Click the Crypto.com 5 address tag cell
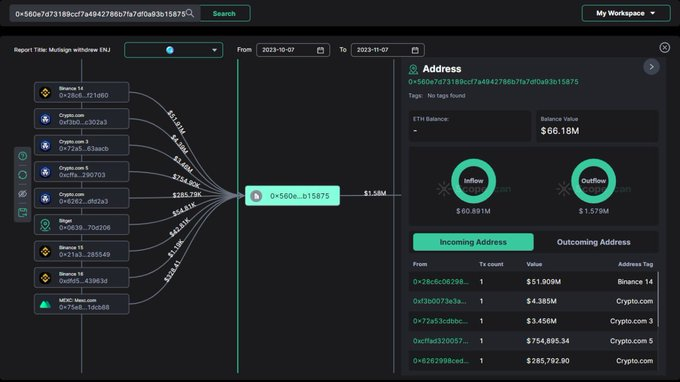 point(631,341)
